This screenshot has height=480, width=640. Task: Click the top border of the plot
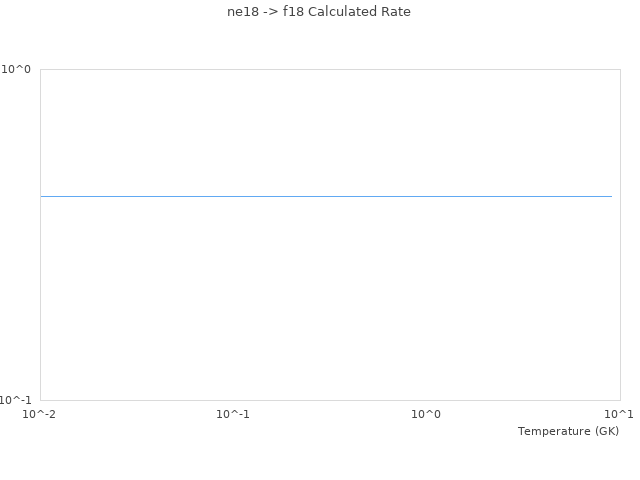330,69
